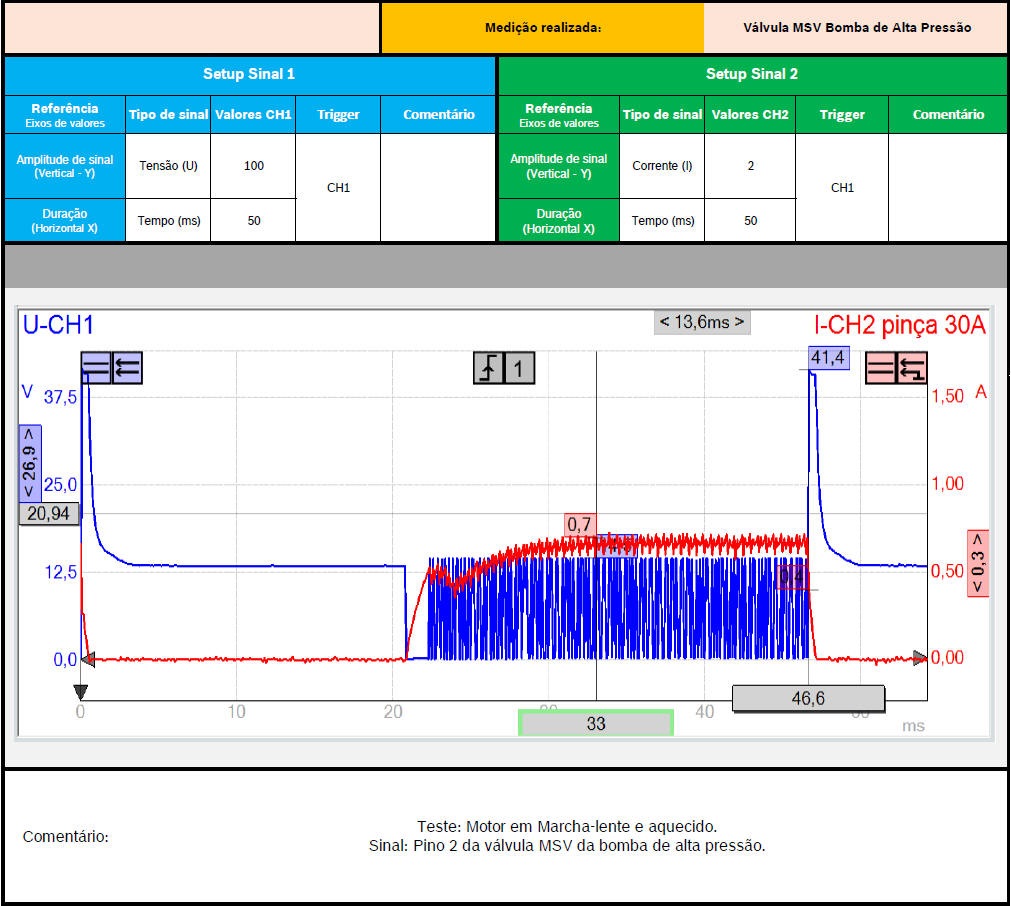The height and width of the screenshot is (906, 1011).
Task: Click the left zero-level triangle marker
Action: [88, 659]
